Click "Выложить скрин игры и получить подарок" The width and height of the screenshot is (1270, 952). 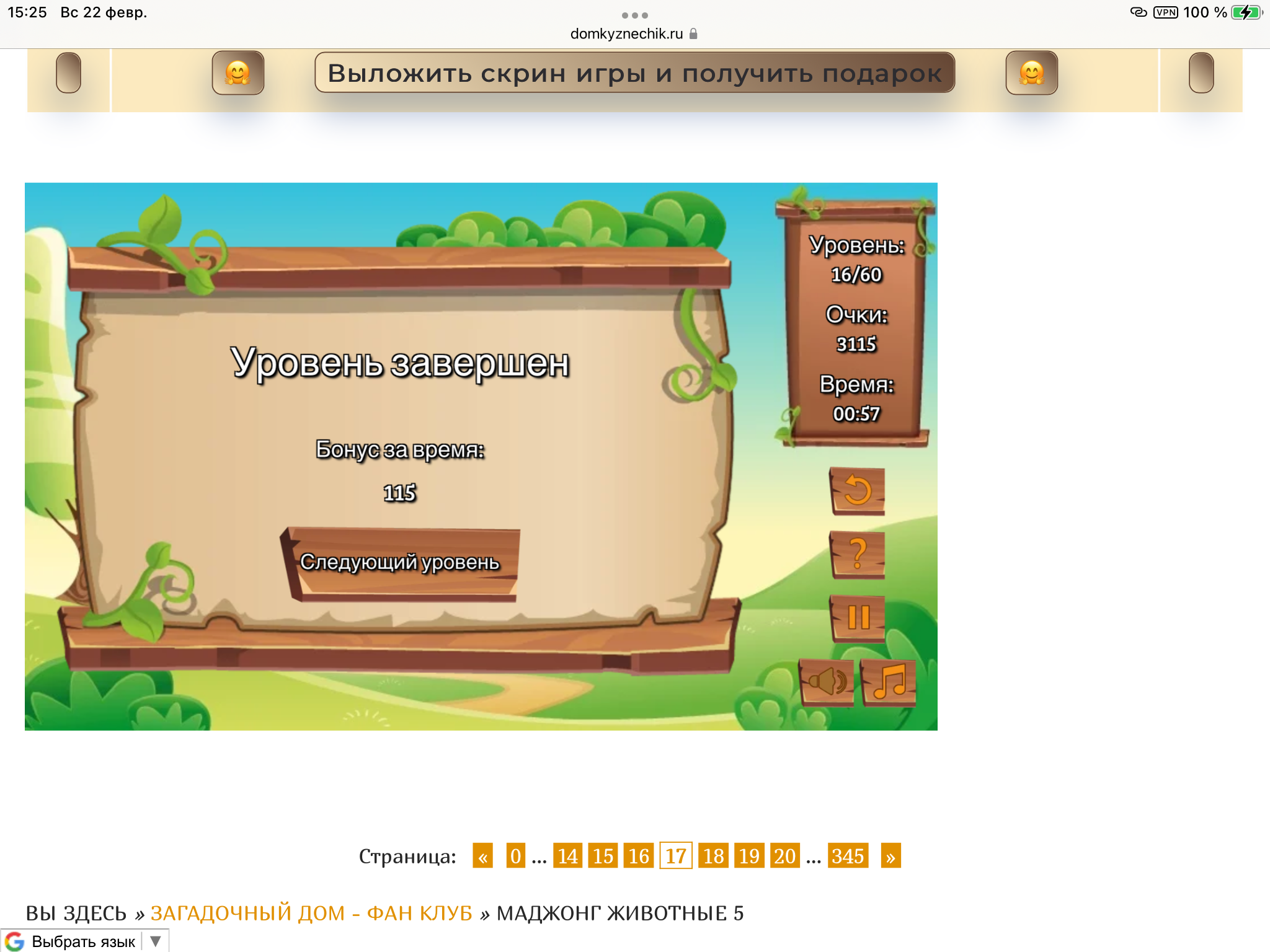tap(634, 73)
